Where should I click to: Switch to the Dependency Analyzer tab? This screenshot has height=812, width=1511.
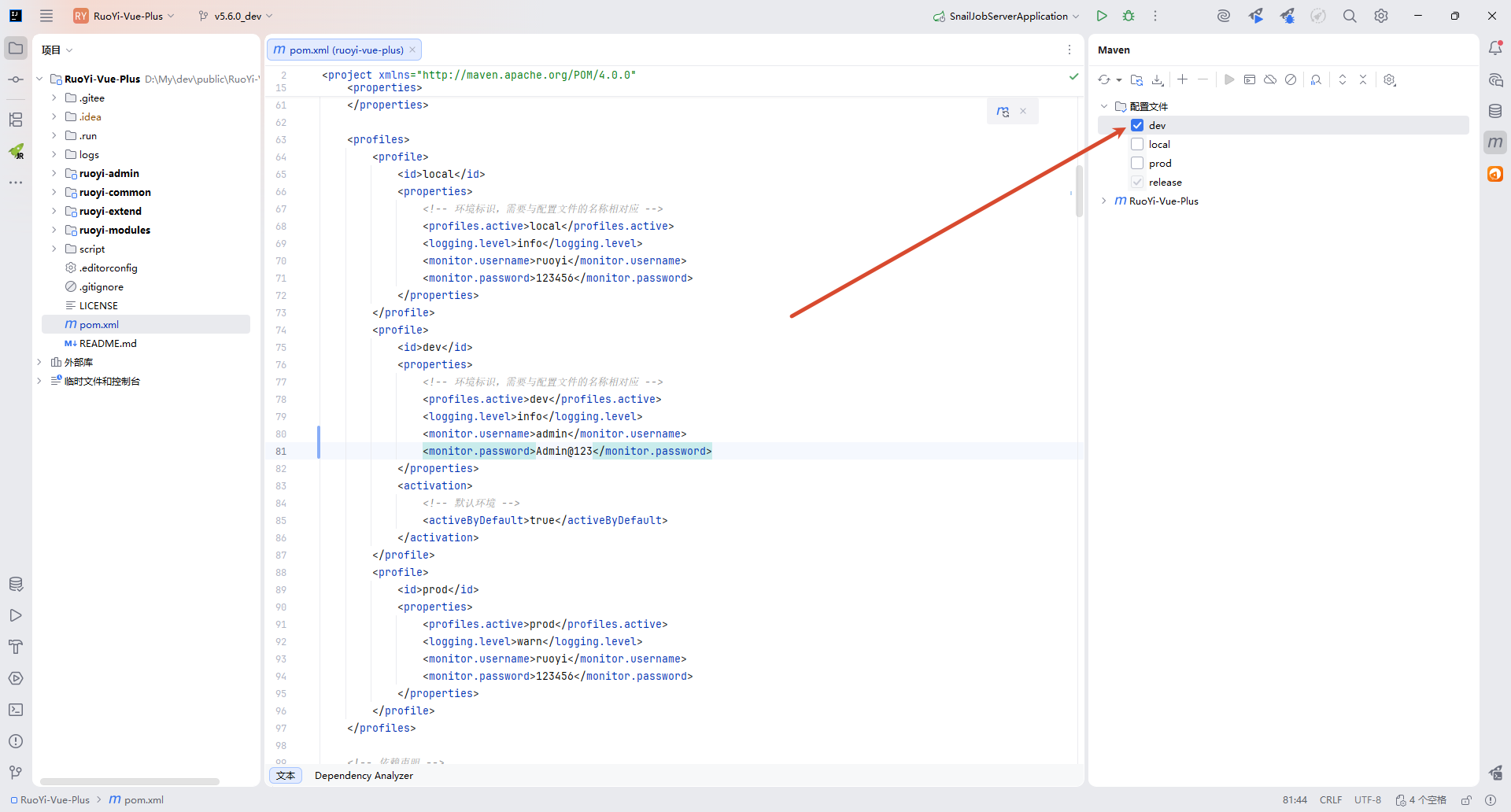(x=364, y=776)
